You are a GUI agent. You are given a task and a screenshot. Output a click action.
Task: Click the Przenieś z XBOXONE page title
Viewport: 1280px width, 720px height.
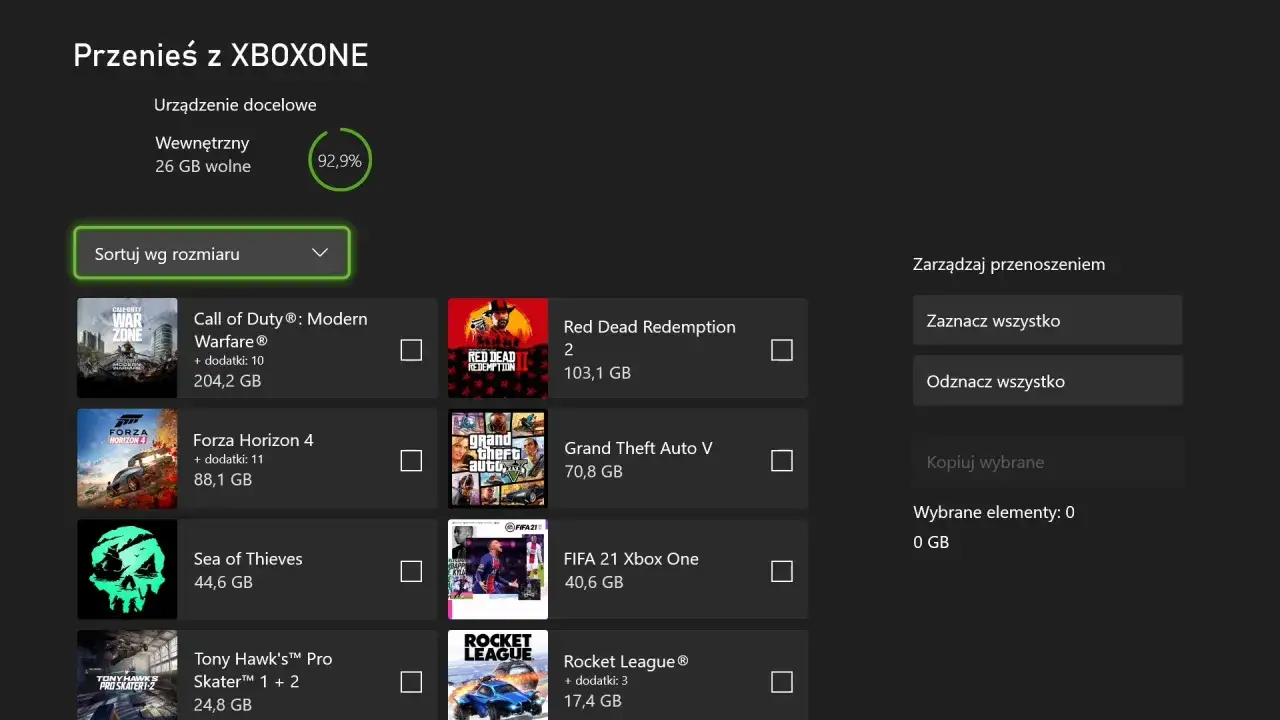click(221, 55)
